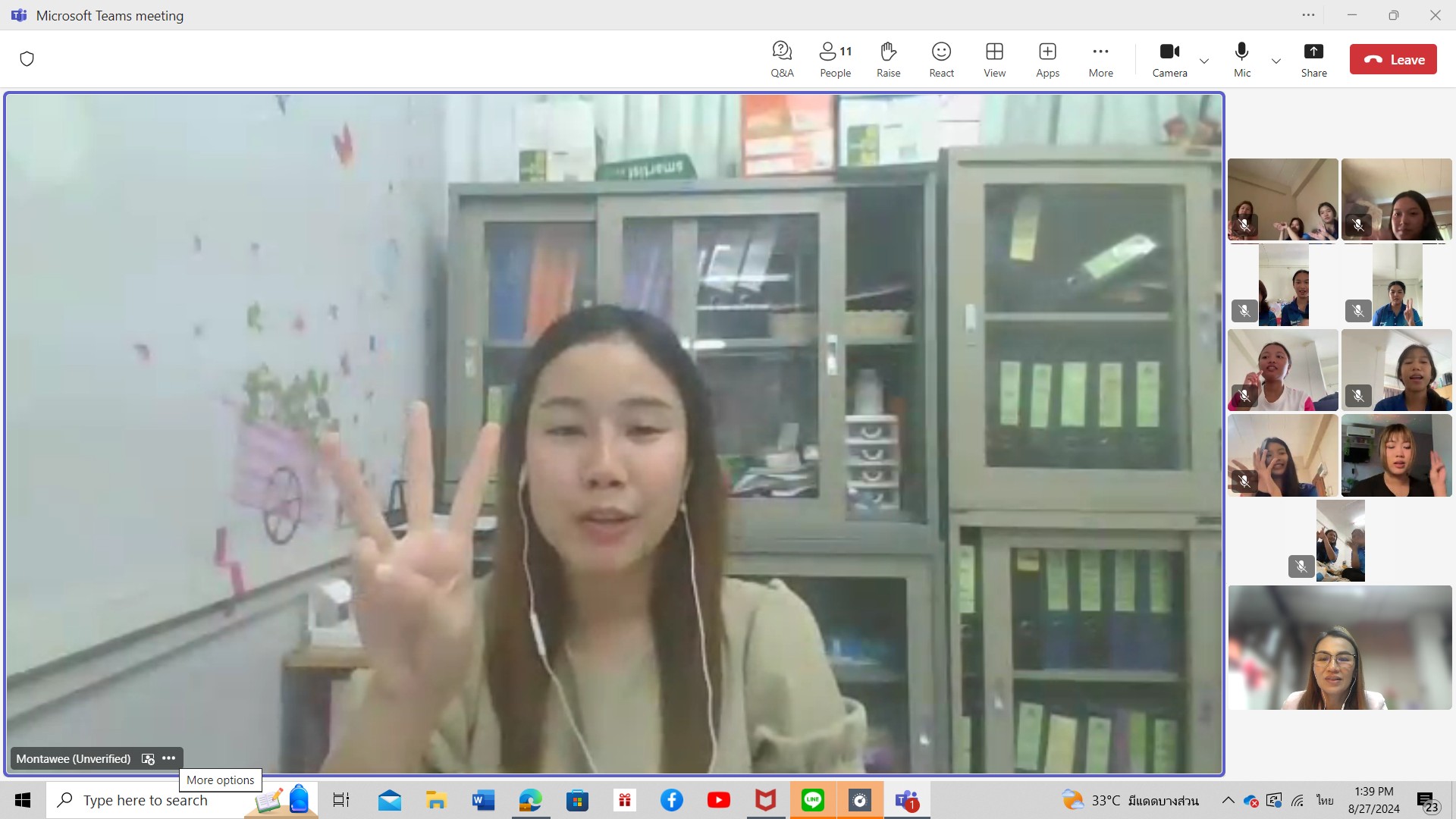This screenshot has width=1456, height=819.
Task: Open the title bar ellipsis settings menu
Action: (1308, 15)
